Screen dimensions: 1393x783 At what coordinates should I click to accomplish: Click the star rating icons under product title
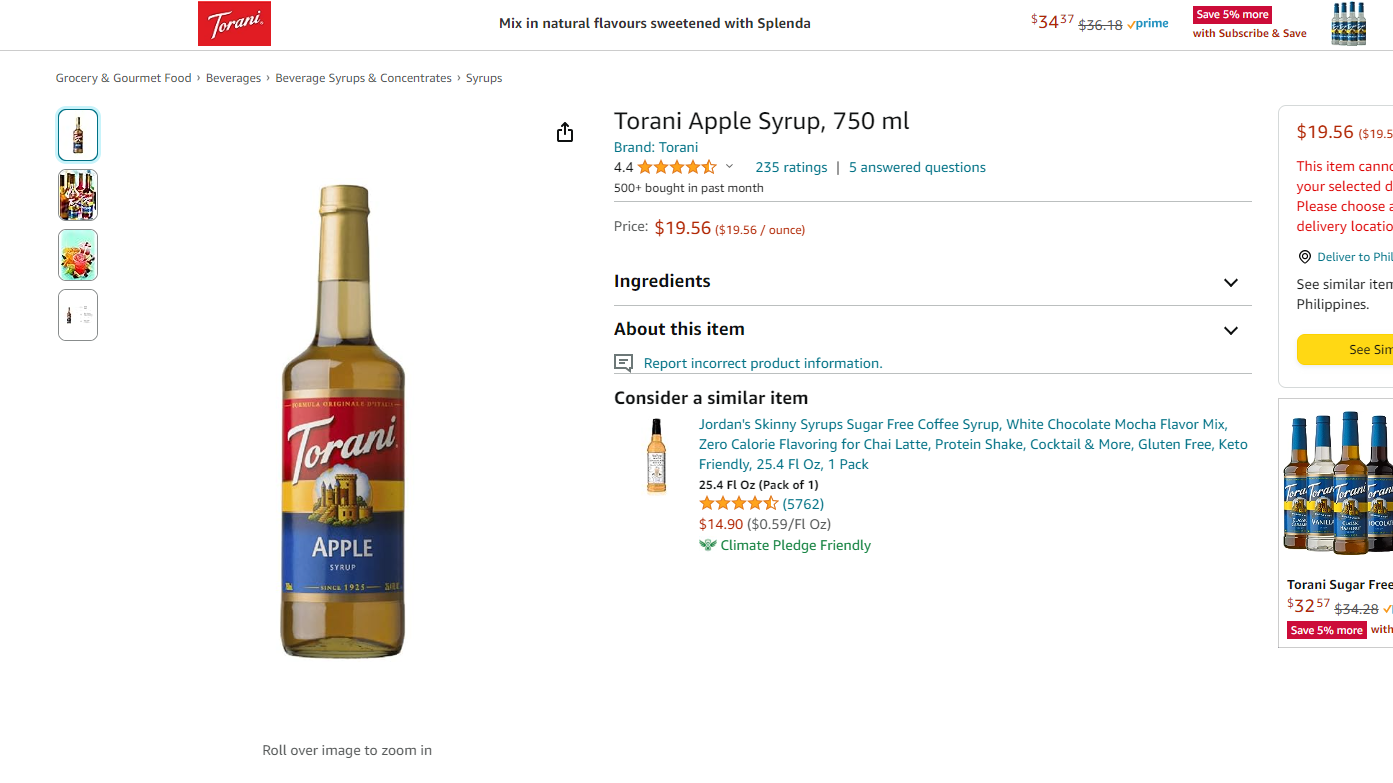[677, 167]
